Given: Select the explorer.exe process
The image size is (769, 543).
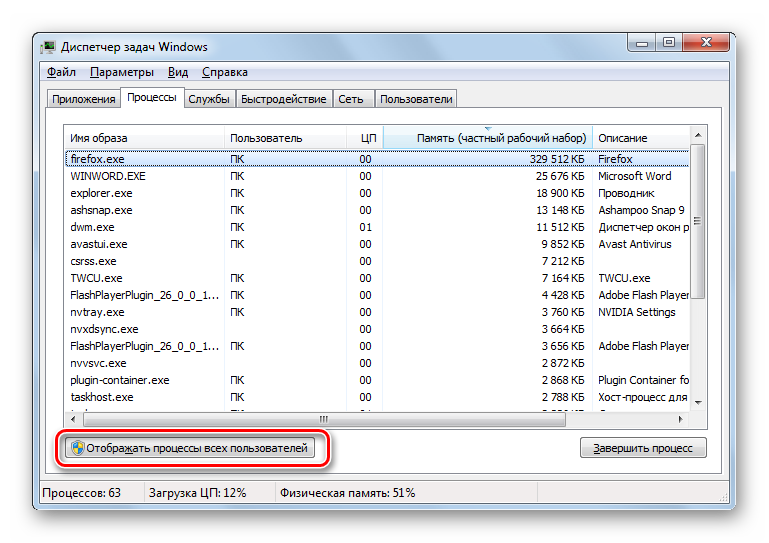Looking at the screenshot, I should coord(377,193).
